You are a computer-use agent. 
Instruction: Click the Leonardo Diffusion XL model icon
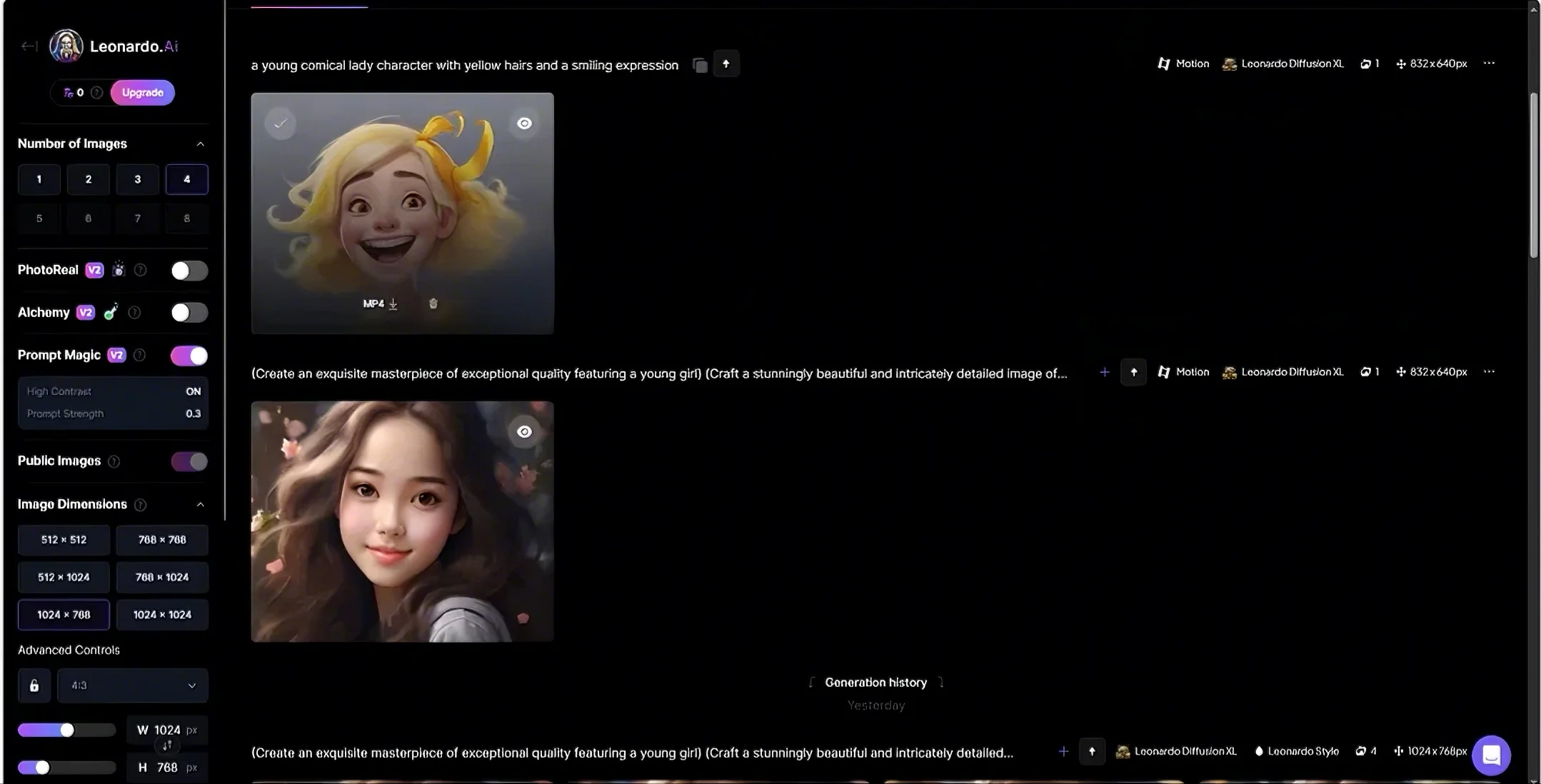click(1229, 64)
